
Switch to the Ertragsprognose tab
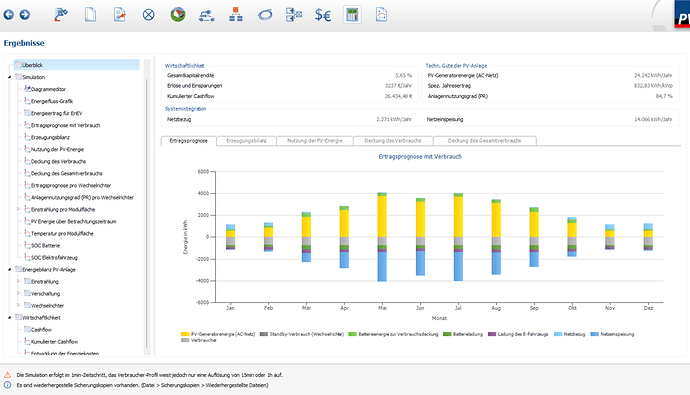click(x=188, y=141)
